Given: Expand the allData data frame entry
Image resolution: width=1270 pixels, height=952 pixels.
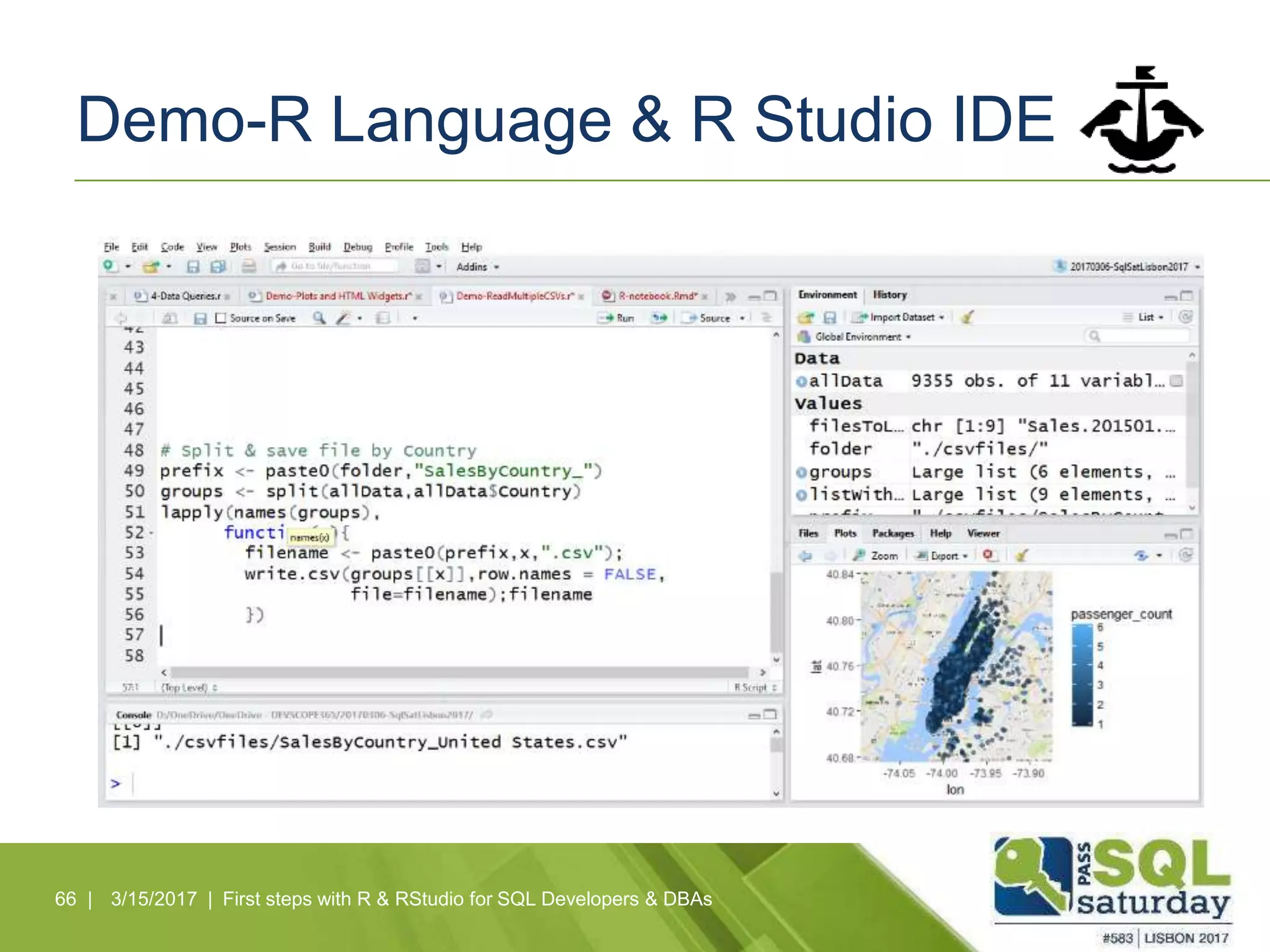Looking at the screenshot, I should (x=802, y=381).
